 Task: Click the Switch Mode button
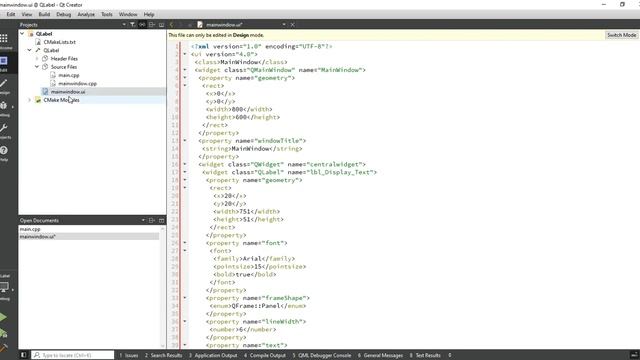pos(621,35)
